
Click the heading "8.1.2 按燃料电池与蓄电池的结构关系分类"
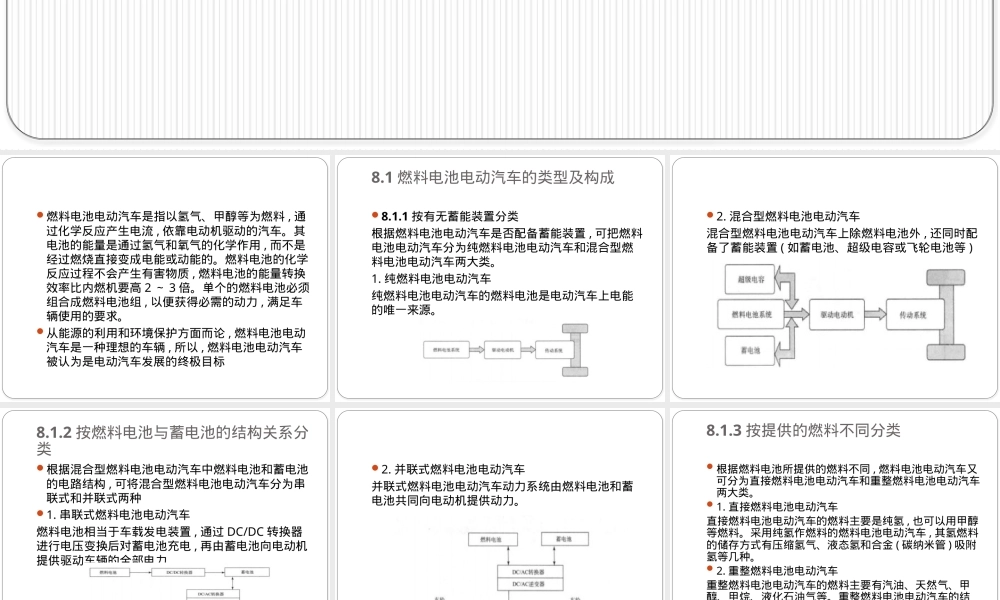[172, 440]
